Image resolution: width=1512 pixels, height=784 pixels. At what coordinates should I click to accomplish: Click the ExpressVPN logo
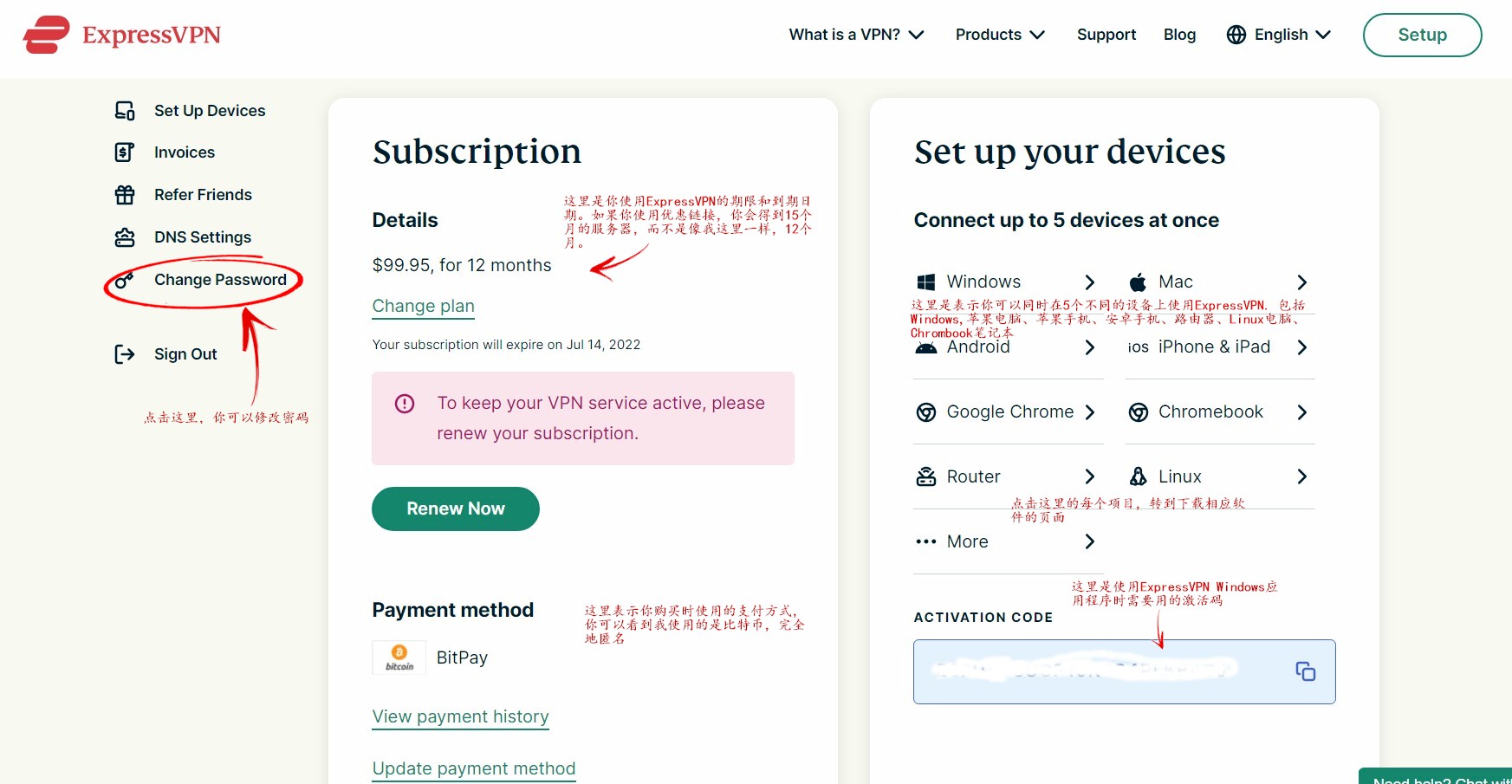click(122, 35)
